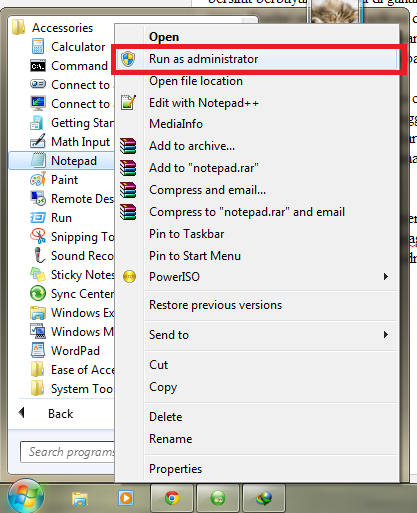
Task: Click the Windows Start orb
Action: pos(26,497)
